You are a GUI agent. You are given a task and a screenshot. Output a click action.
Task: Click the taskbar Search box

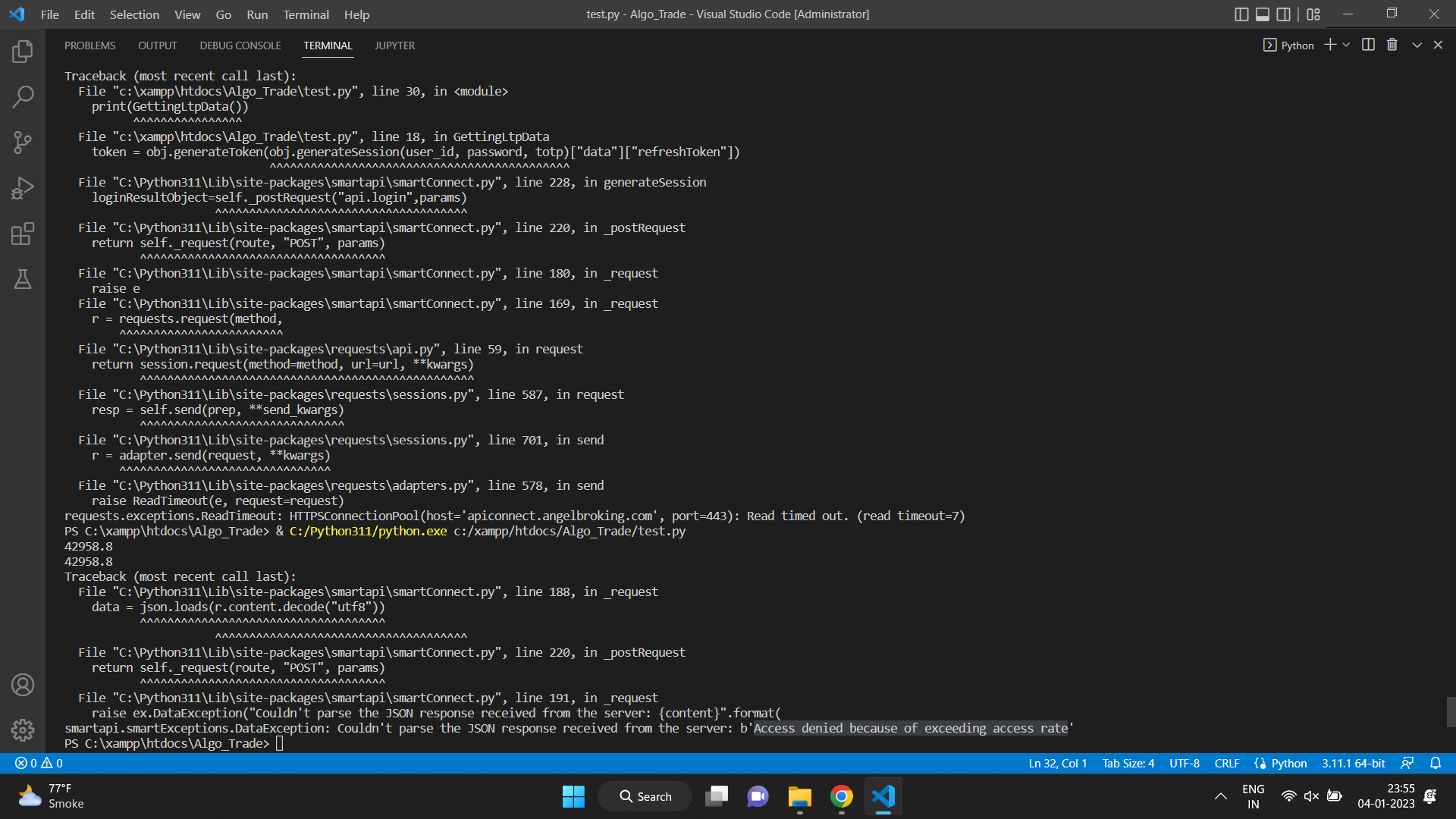point(645,796)
